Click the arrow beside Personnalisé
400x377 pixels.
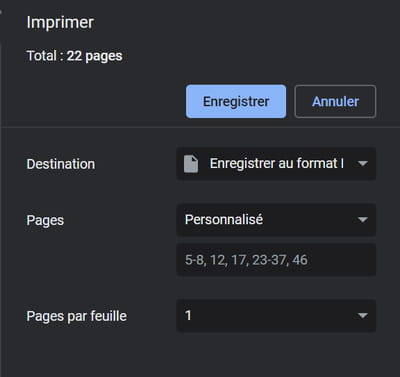click(x=362, y=220)
